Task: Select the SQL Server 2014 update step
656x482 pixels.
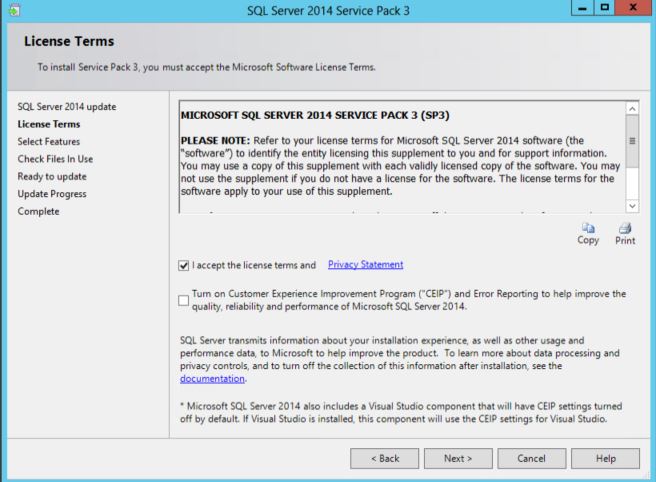Action: point(67,107)
